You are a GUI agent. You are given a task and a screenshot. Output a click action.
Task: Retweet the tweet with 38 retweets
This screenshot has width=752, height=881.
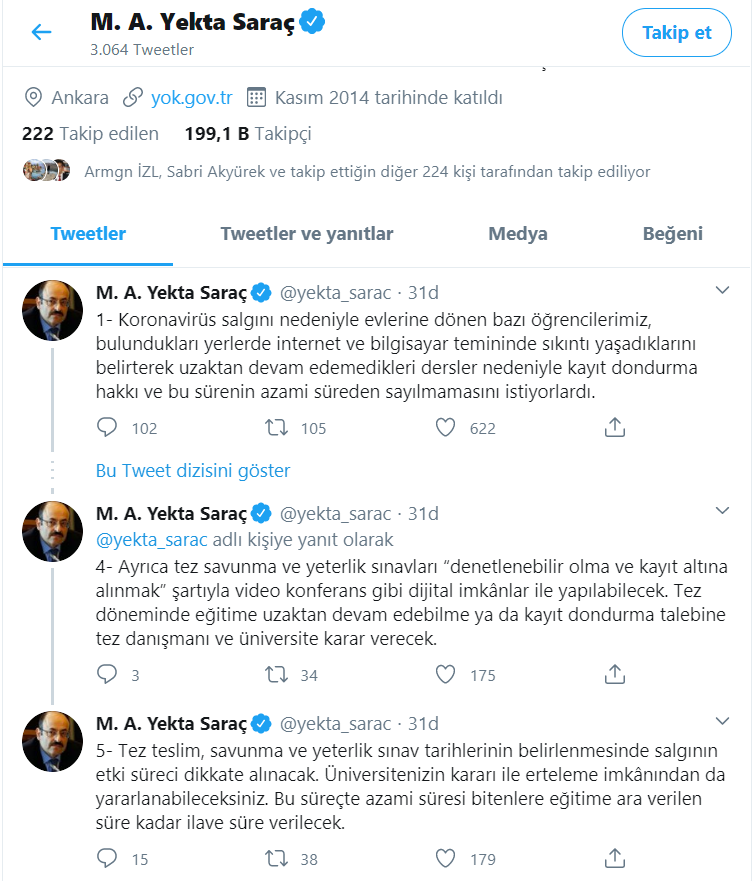click(x=277, y=858)
